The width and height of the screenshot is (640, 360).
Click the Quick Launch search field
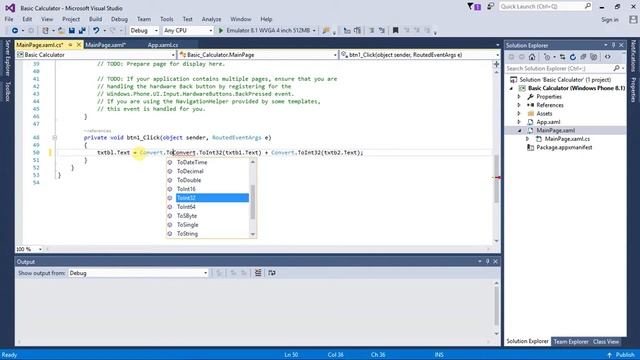click(545, 7)
